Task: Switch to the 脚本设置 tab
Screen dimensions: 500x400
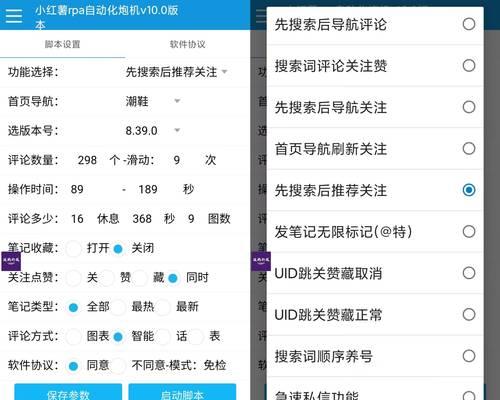Action: click(63, 44)
